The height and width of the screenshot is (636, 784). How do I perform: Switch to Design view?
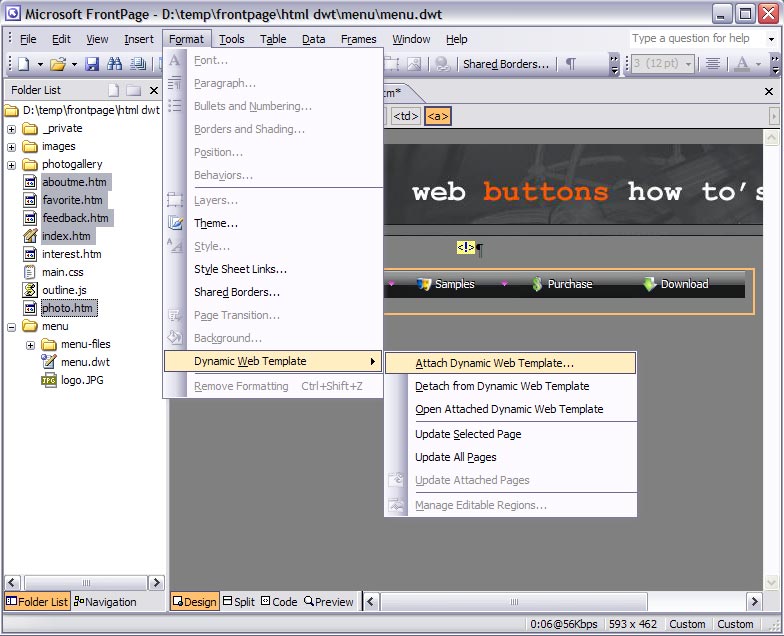click(194, 602)
